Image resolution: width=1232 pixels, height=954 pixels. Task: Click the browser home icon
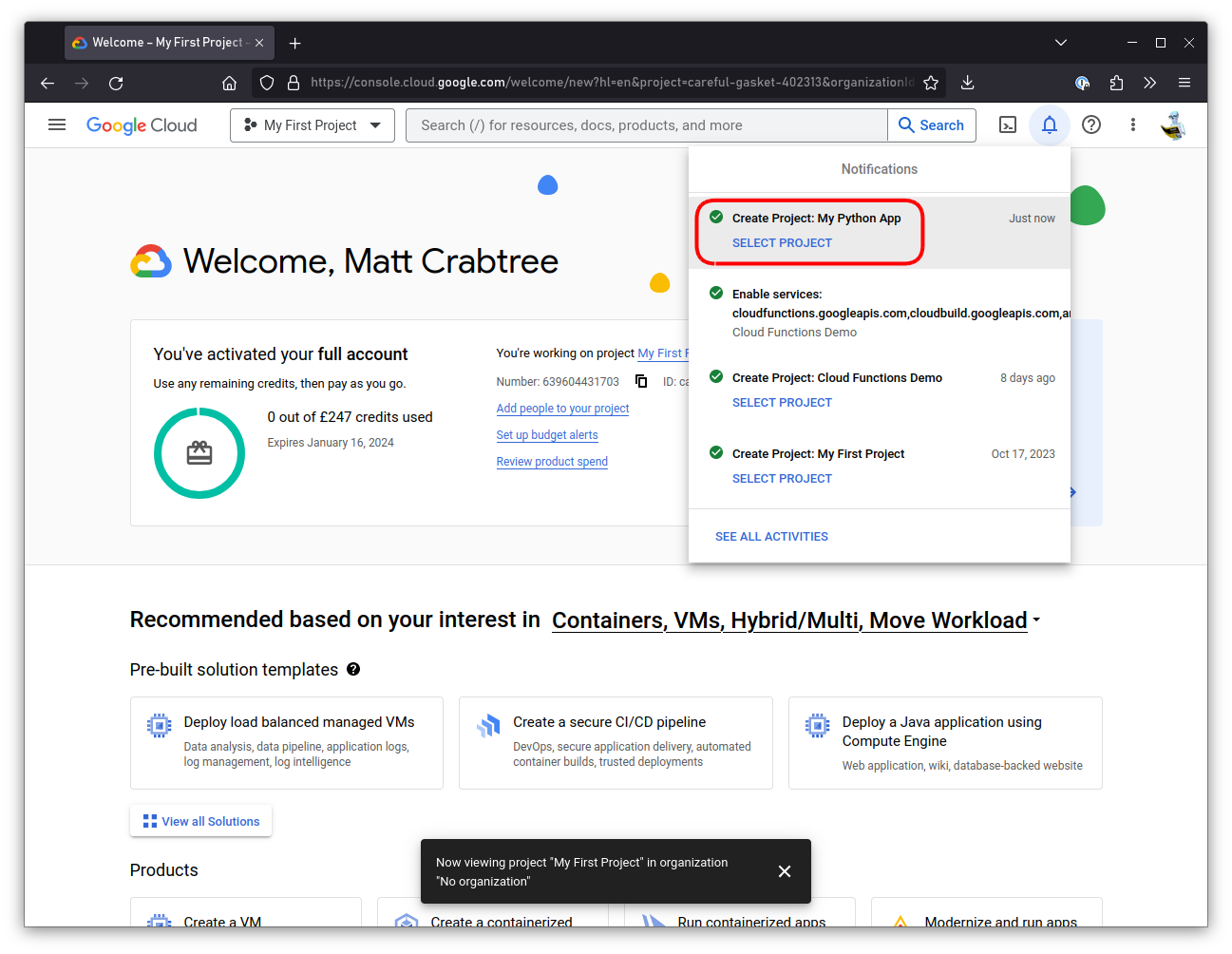click(229, 83)
